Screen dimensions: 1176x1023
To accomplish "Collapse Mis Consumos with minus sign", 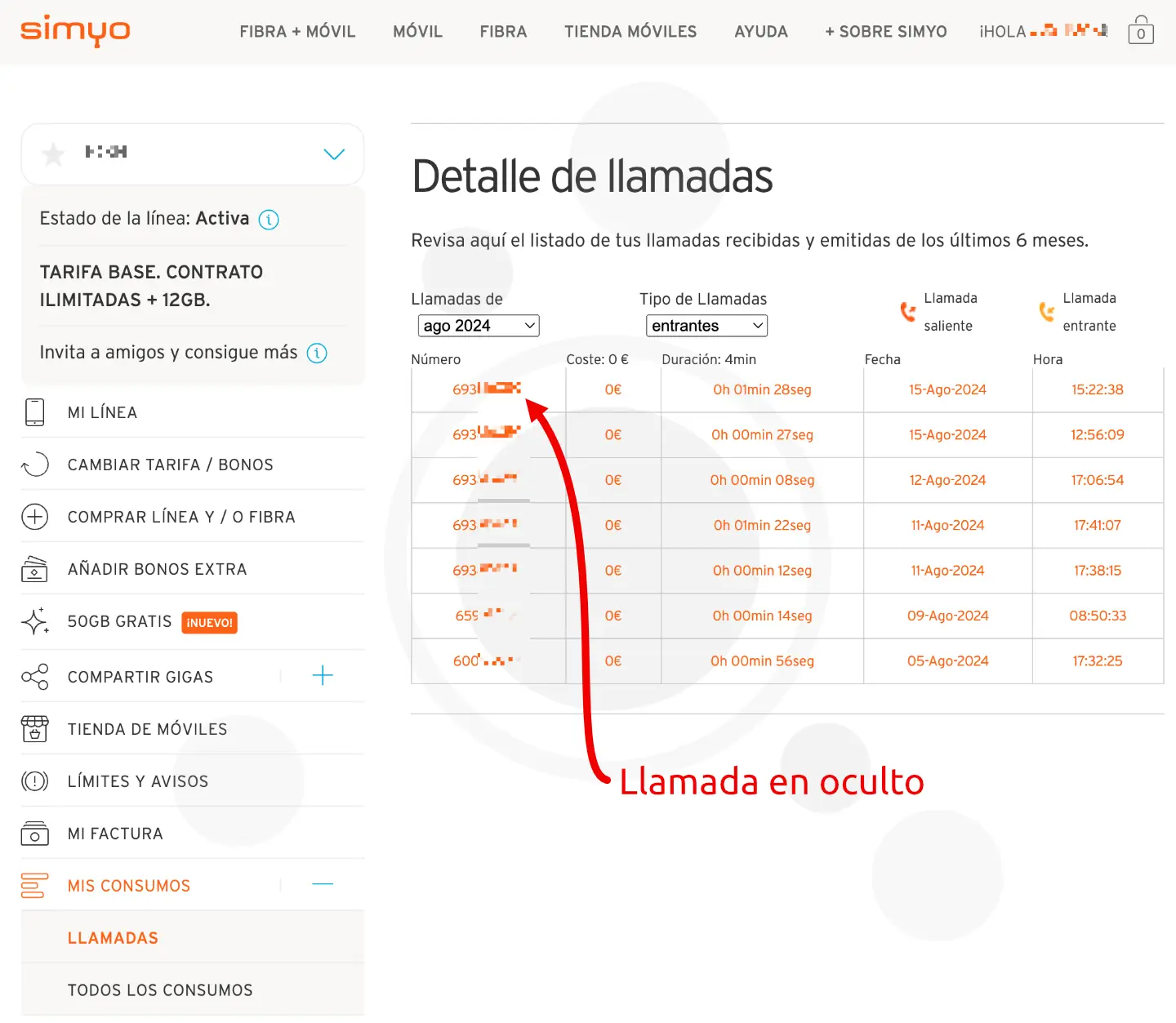I will point(323,884).
